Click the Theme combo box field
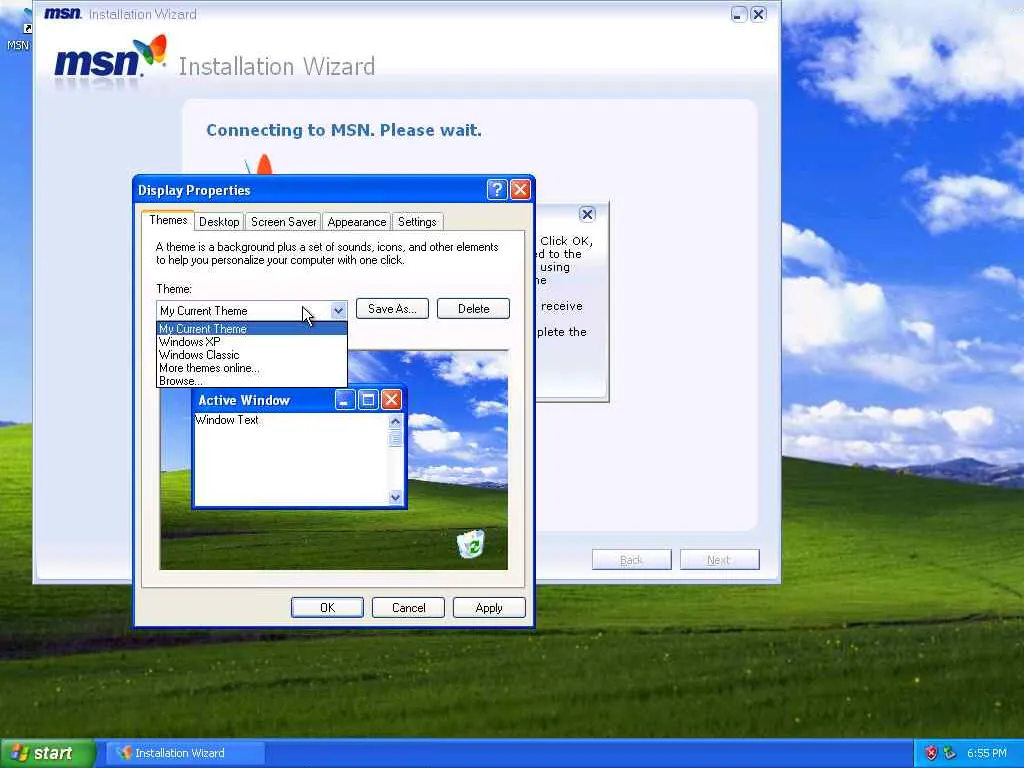The image size is (1024, 768). click(x=251, y=311)
